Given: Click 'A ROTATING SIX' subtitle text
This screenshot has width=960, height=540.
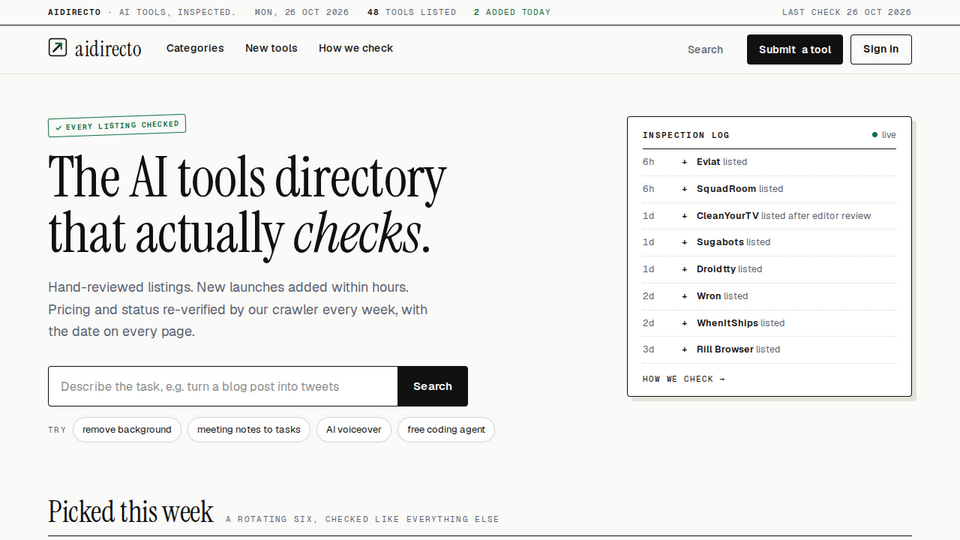Looking at the screenshot, I should 269,519.
